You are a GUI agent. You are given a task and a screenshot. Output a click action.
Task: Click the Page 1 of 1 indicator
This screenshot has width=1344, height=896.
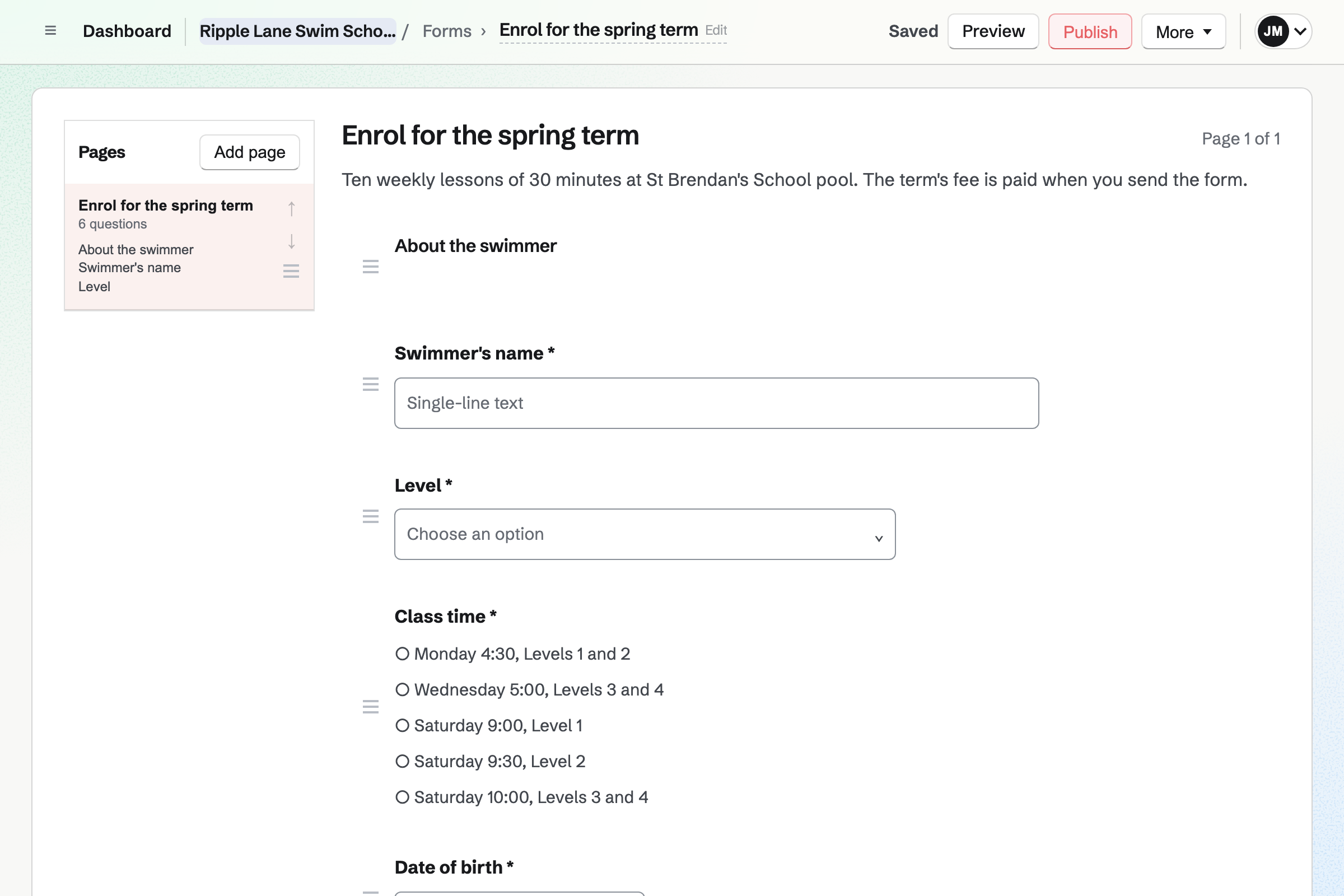[x=1240, y=138]
